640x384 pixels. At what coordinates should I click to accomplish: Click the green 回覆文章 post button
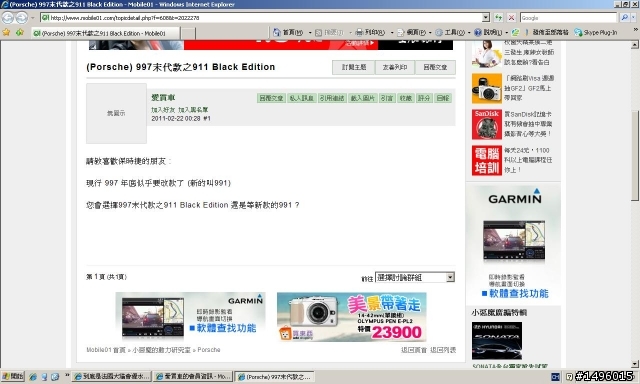click(x=271, y=98)
